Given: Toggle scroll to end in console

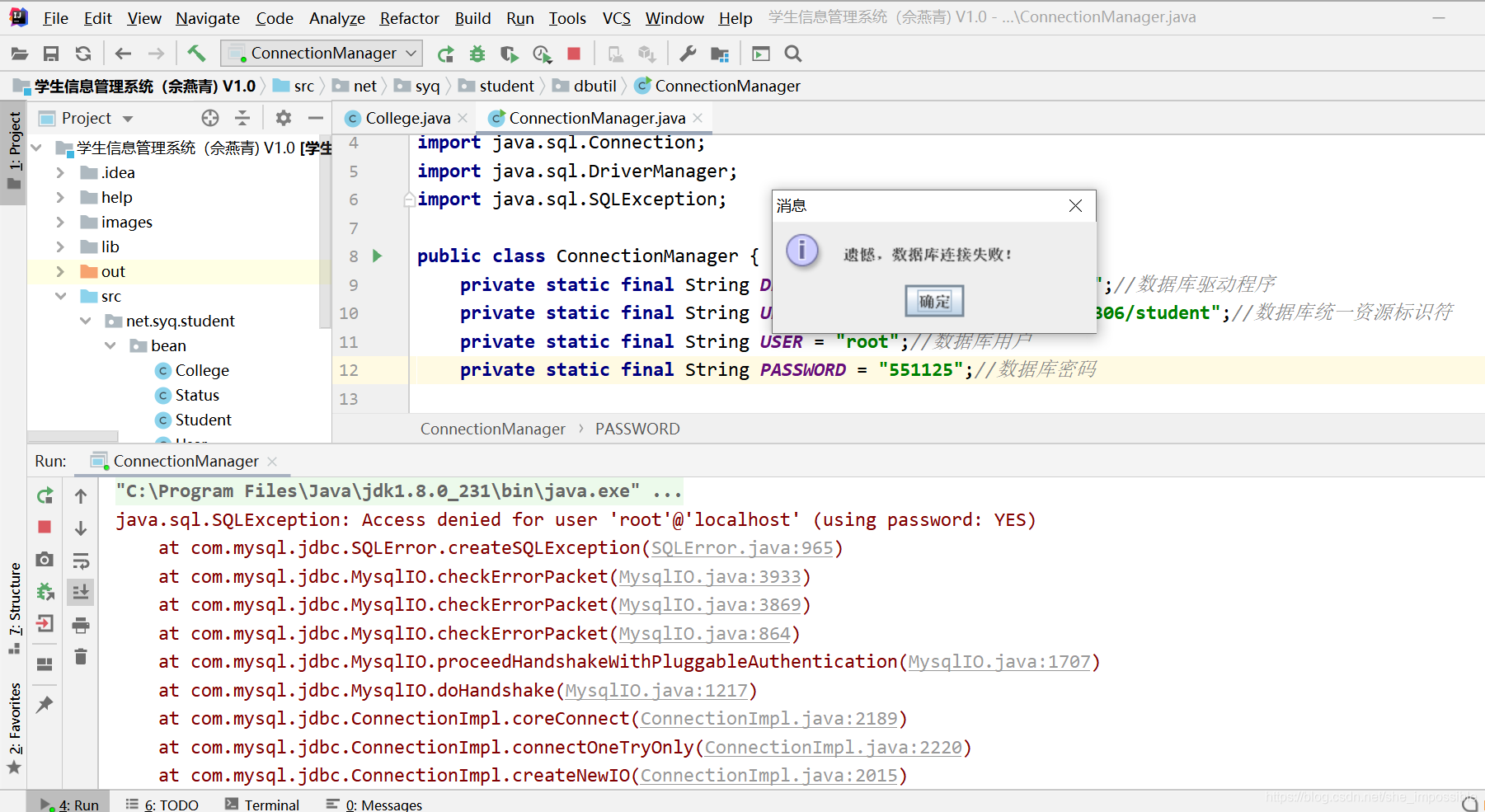Looking at the screenshot, I should (x=81, y=592).
